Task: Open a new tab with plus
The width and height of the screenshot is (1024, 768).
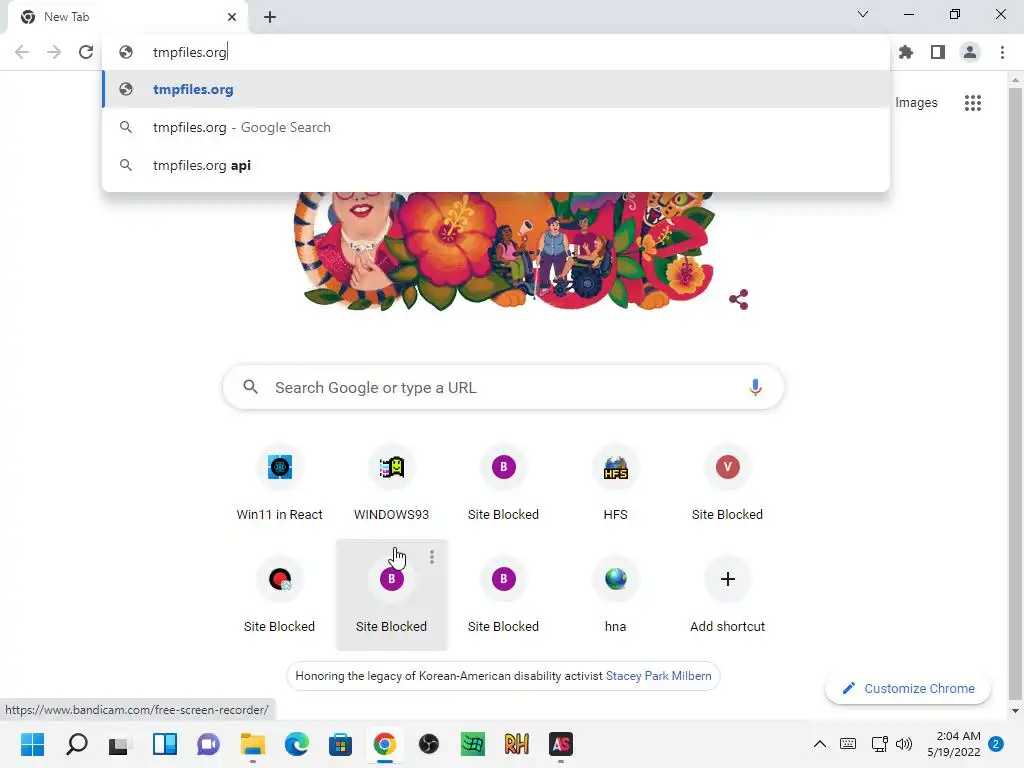Action: point(270,17)
